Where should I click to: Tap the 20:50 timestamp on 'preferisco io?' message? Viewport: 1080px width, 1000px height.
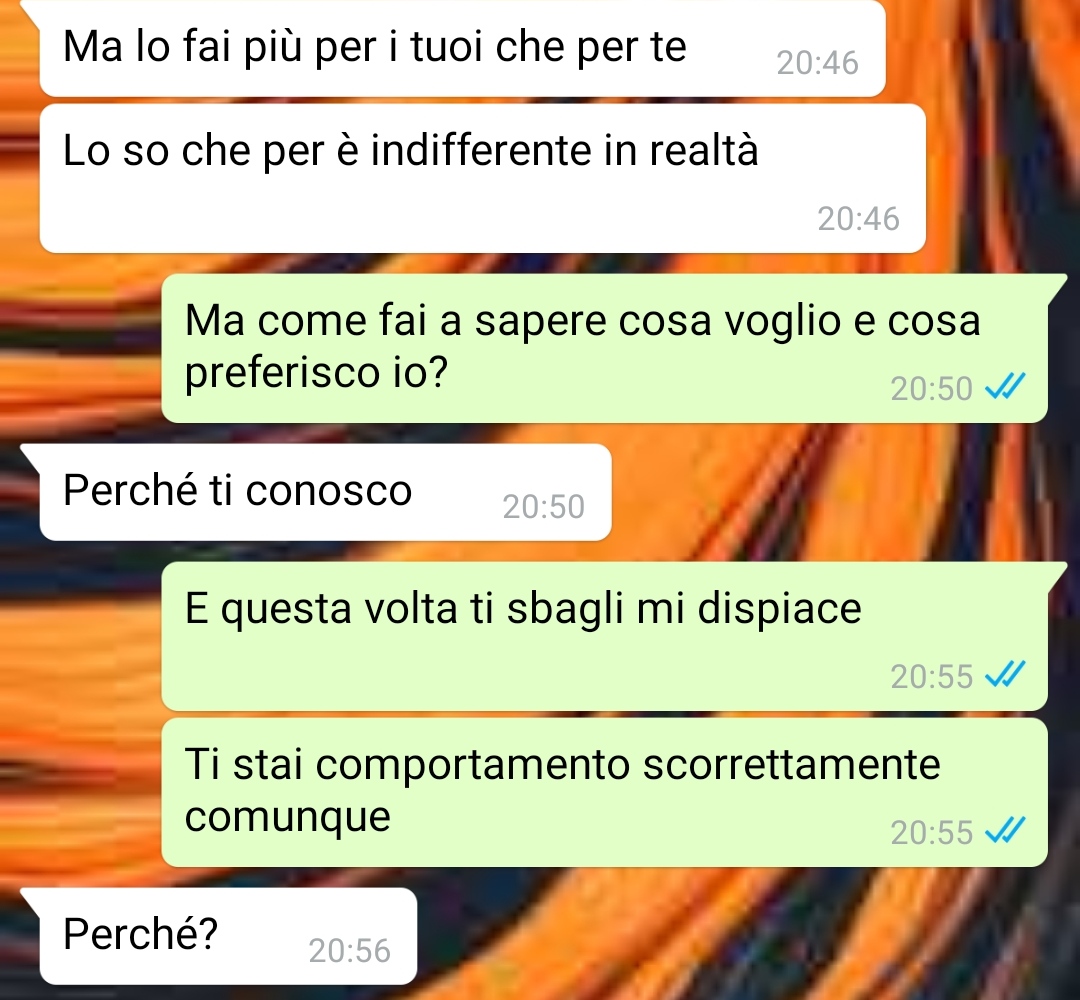pos(931,388)
